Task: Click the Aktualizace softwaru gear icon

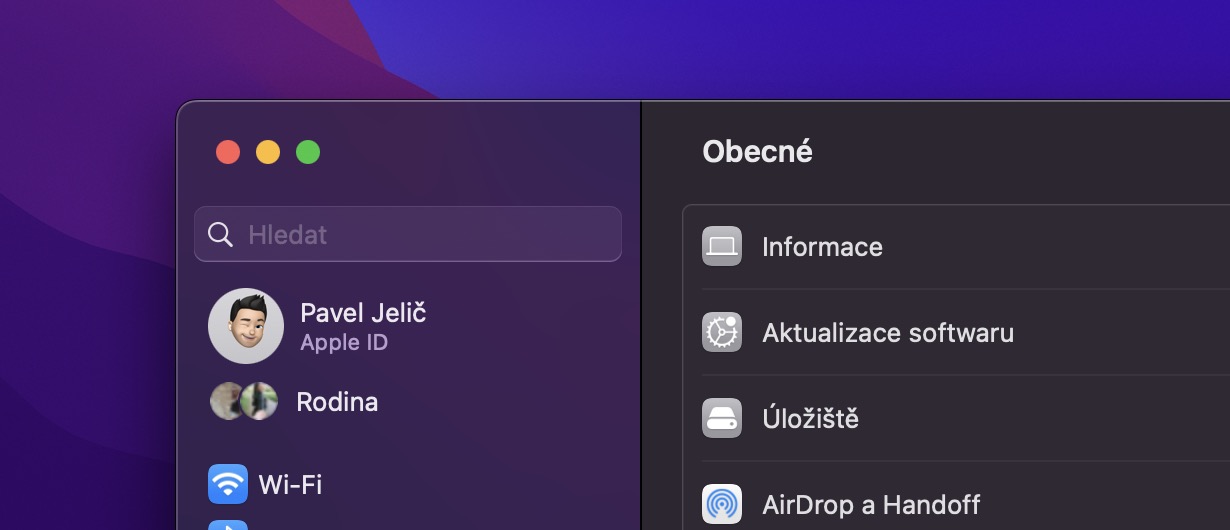Action: [x=721, y=332]
